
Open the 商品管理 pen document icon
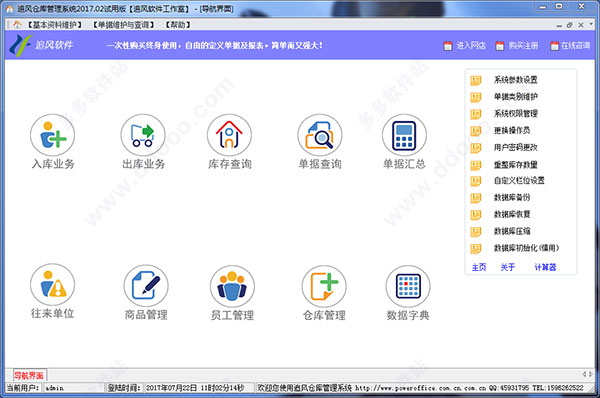pos(146,286)
